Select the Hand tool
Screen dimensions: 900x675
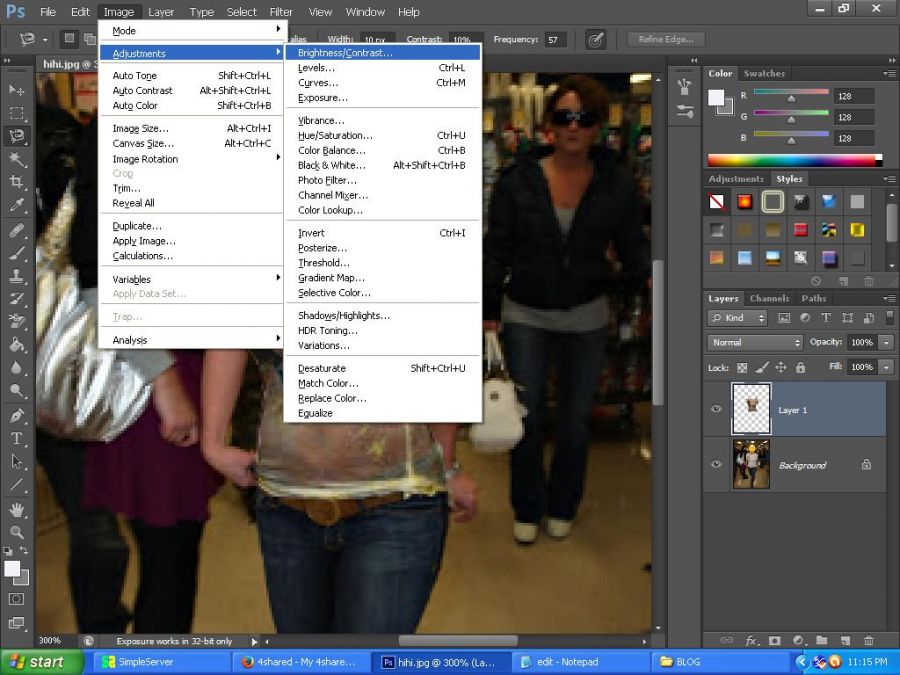point(17,509)
